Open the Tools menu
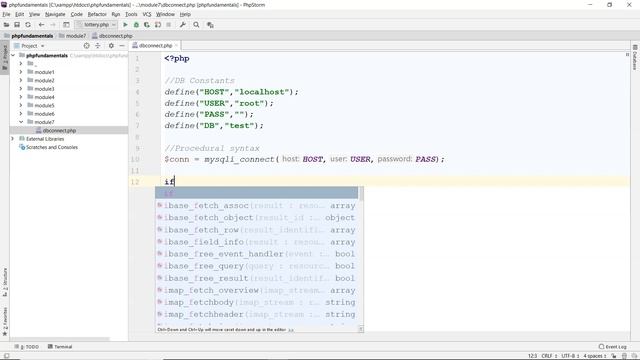The height and width of the screenshot is (360, 640). click(x=131, y=14)
